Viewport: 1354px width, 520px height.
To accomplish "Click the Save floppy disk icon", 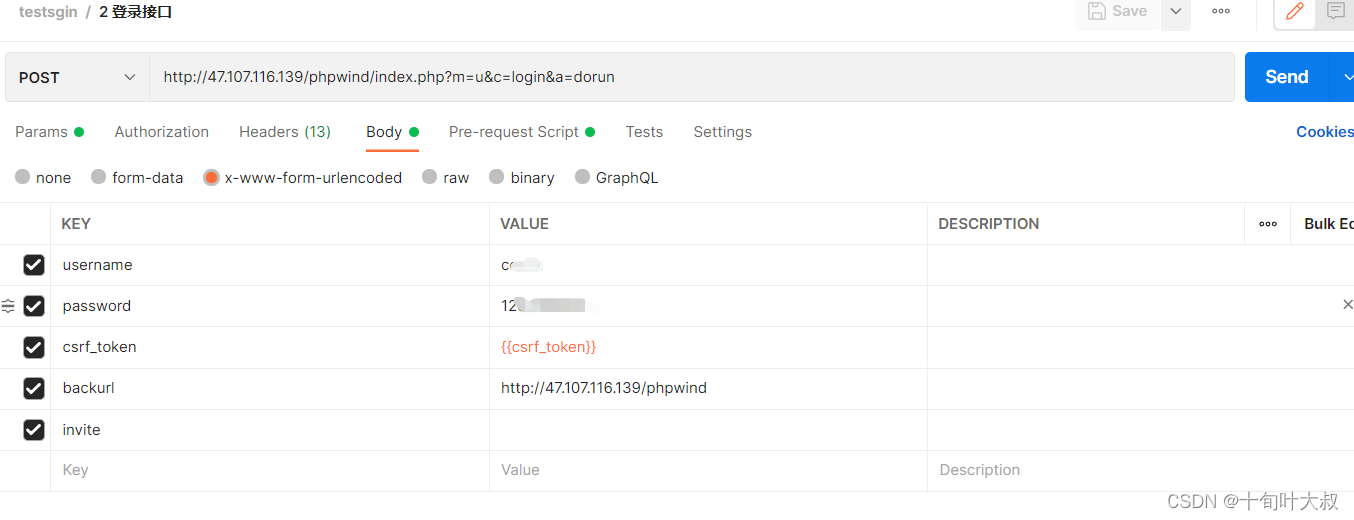I will click(x=1097, y=11).
